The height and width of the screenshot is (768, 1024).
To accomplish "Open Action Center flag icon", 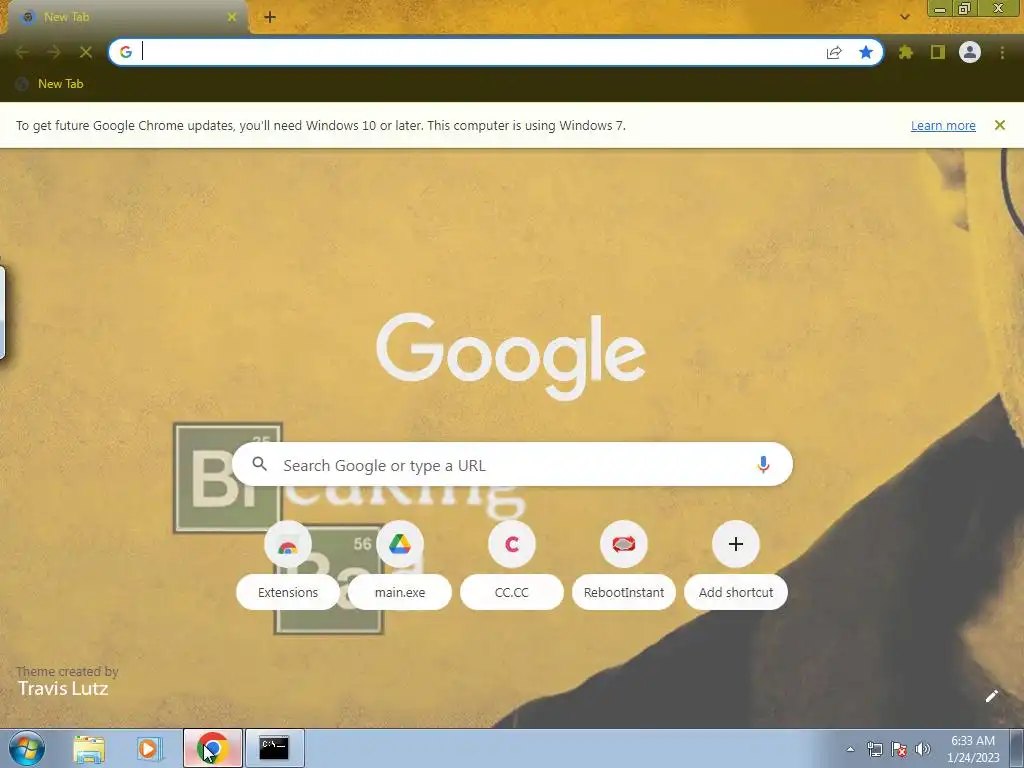I will [899, 749].
